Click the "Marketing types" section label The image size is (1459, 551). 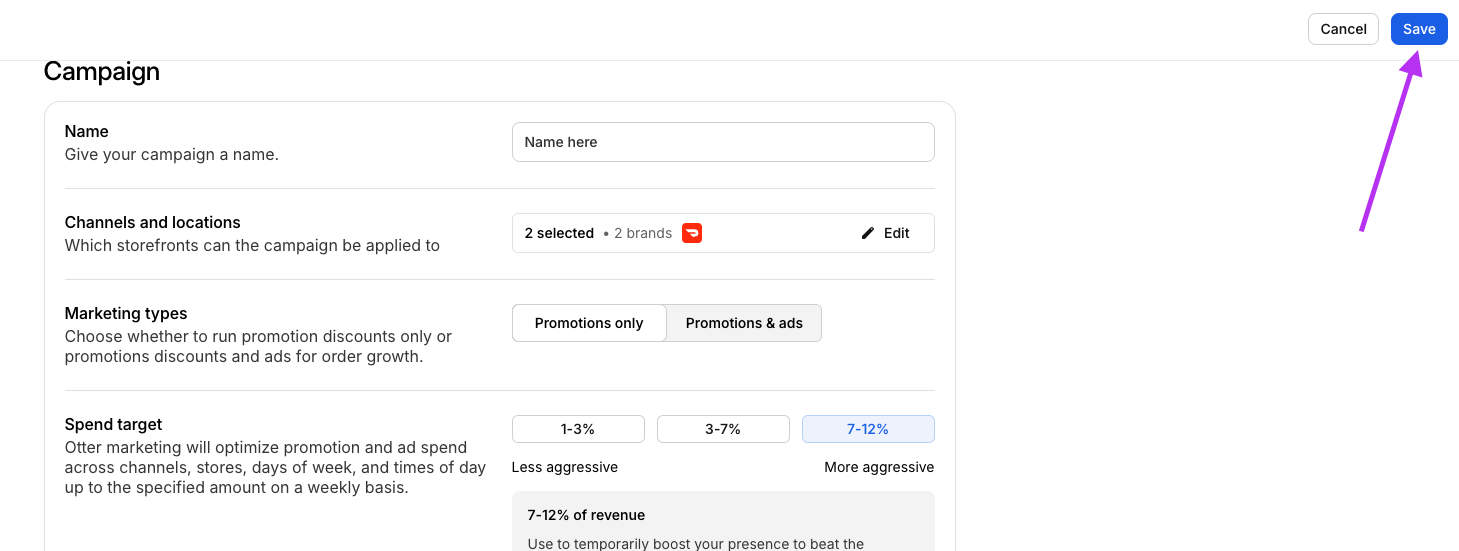126,313
